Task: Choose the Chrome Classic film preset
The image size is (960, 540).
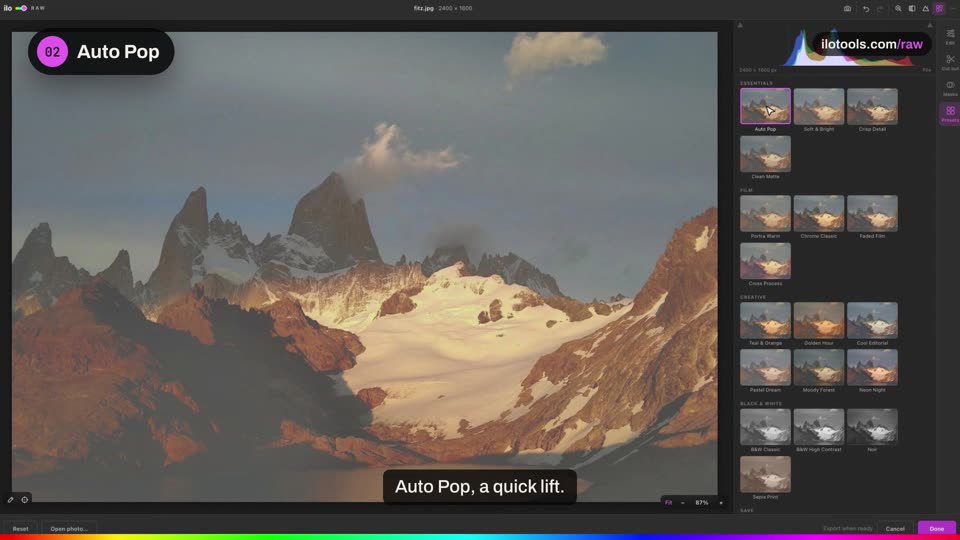Action: pyautogui.click(x=819, y=213)
